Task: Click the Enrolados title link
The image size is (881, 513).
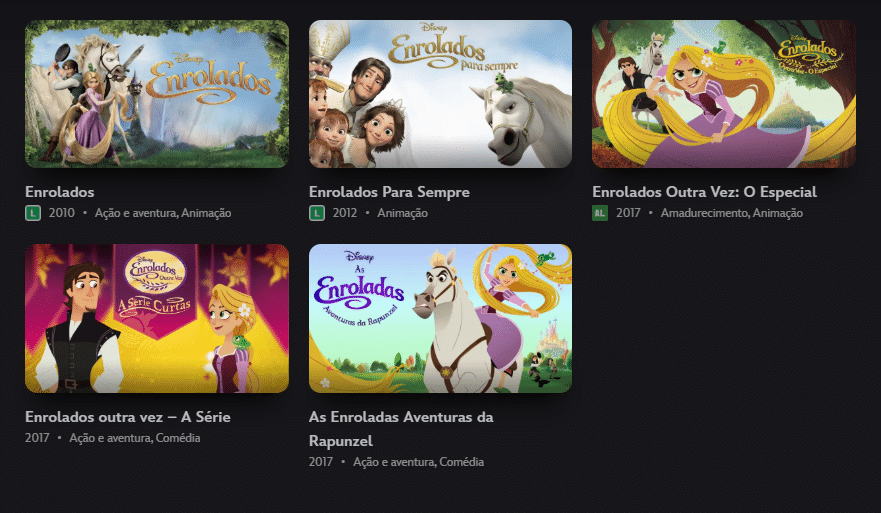Action: tap(60, 192)
